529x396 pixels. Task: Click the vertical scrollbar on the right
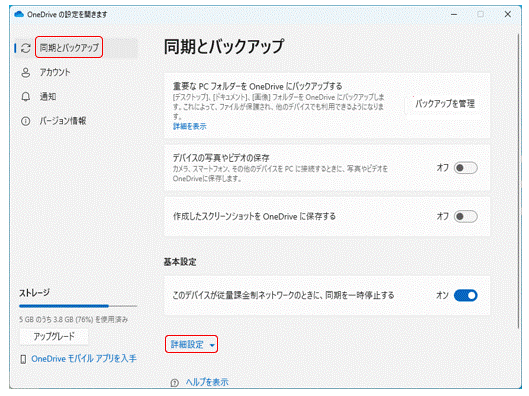tap(519, 181)
